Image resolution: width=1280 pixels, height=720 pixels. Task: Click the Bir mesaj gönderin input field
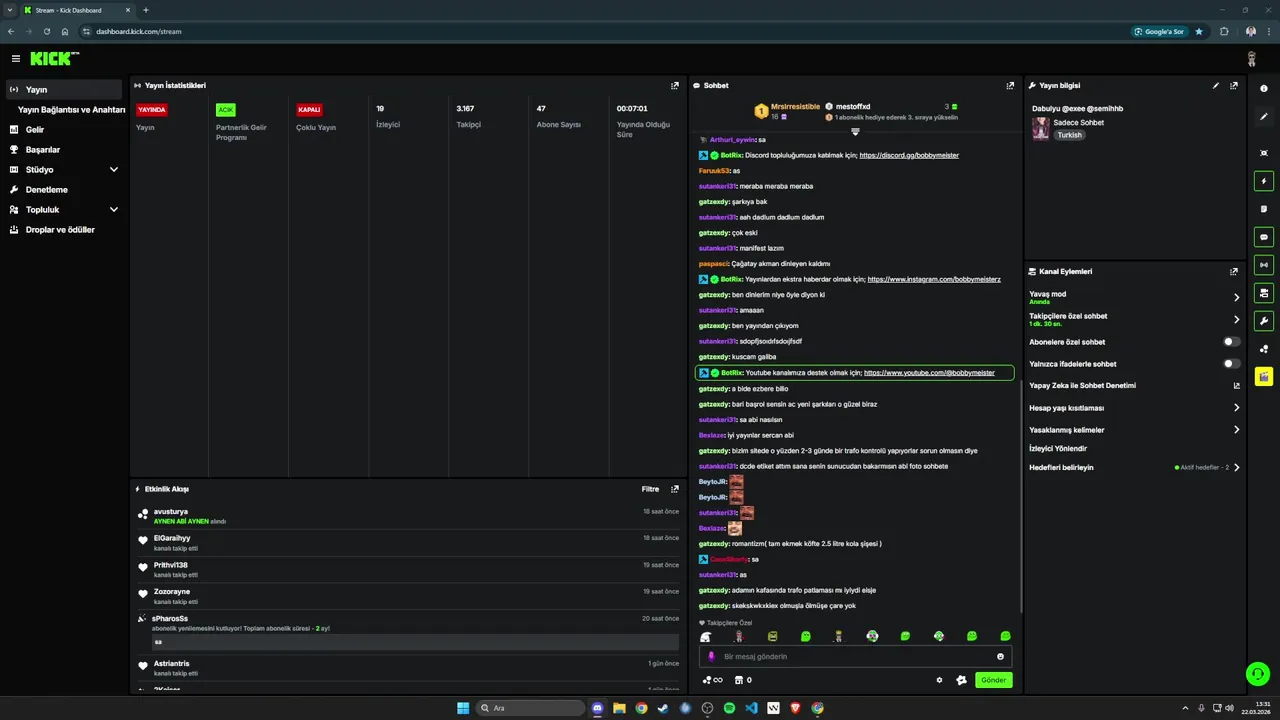tap(855, 657)
